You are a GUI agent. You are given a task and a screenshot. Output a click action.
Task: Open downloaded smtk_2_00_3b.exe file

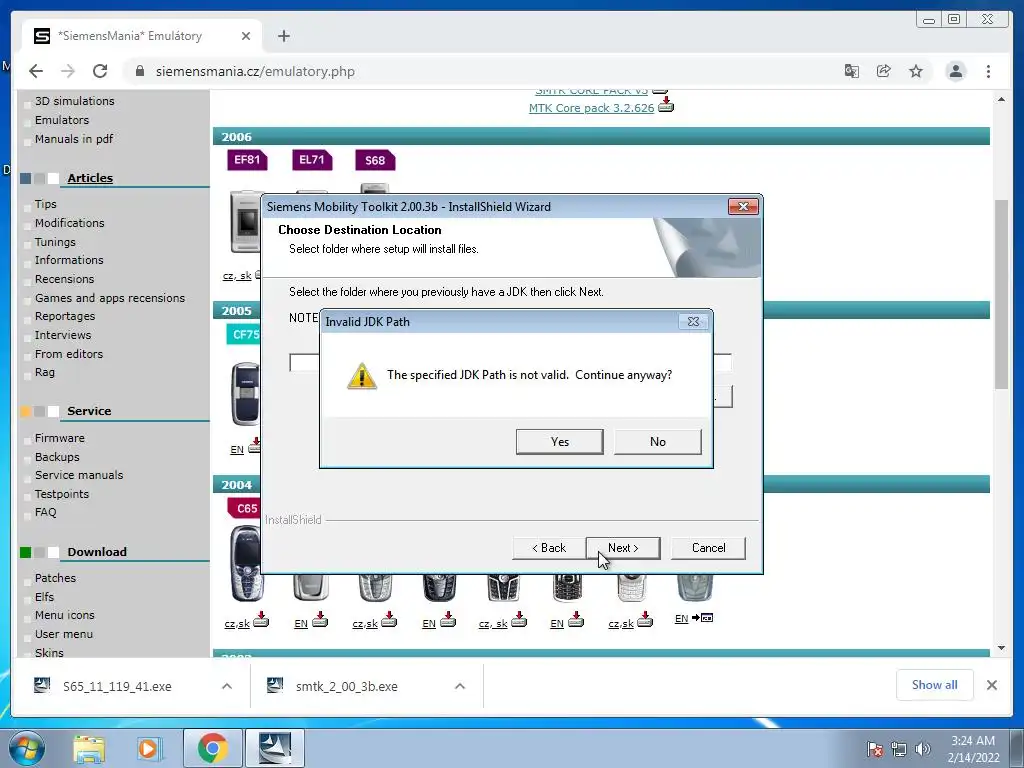(334, 686)
